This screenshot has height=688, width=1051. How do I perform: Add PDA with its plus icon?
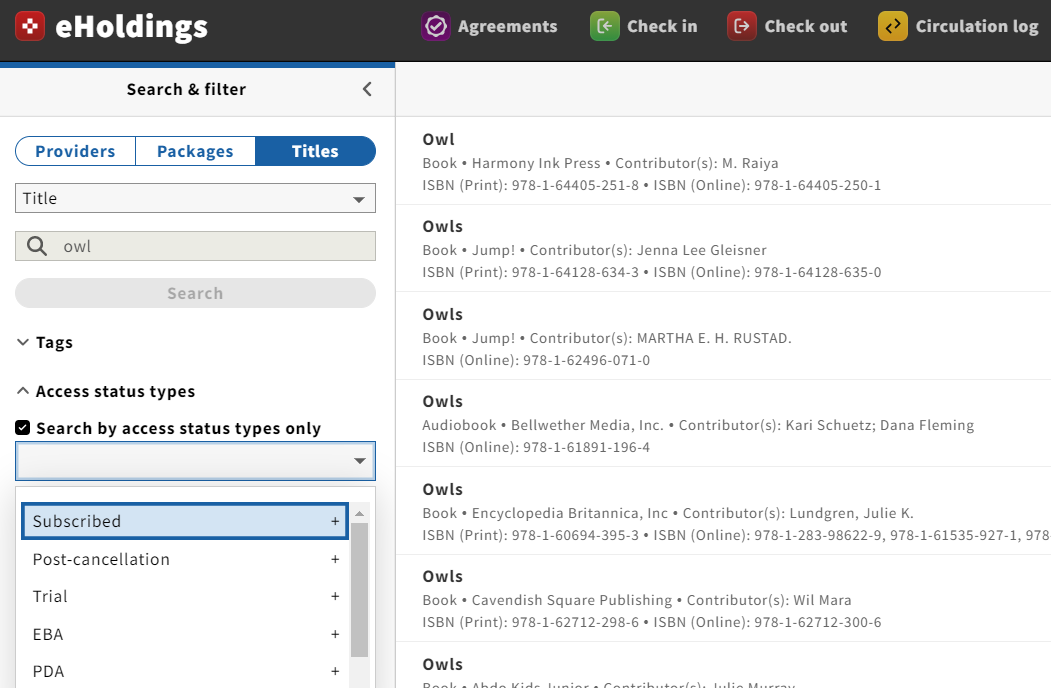[x=335, y=671]
